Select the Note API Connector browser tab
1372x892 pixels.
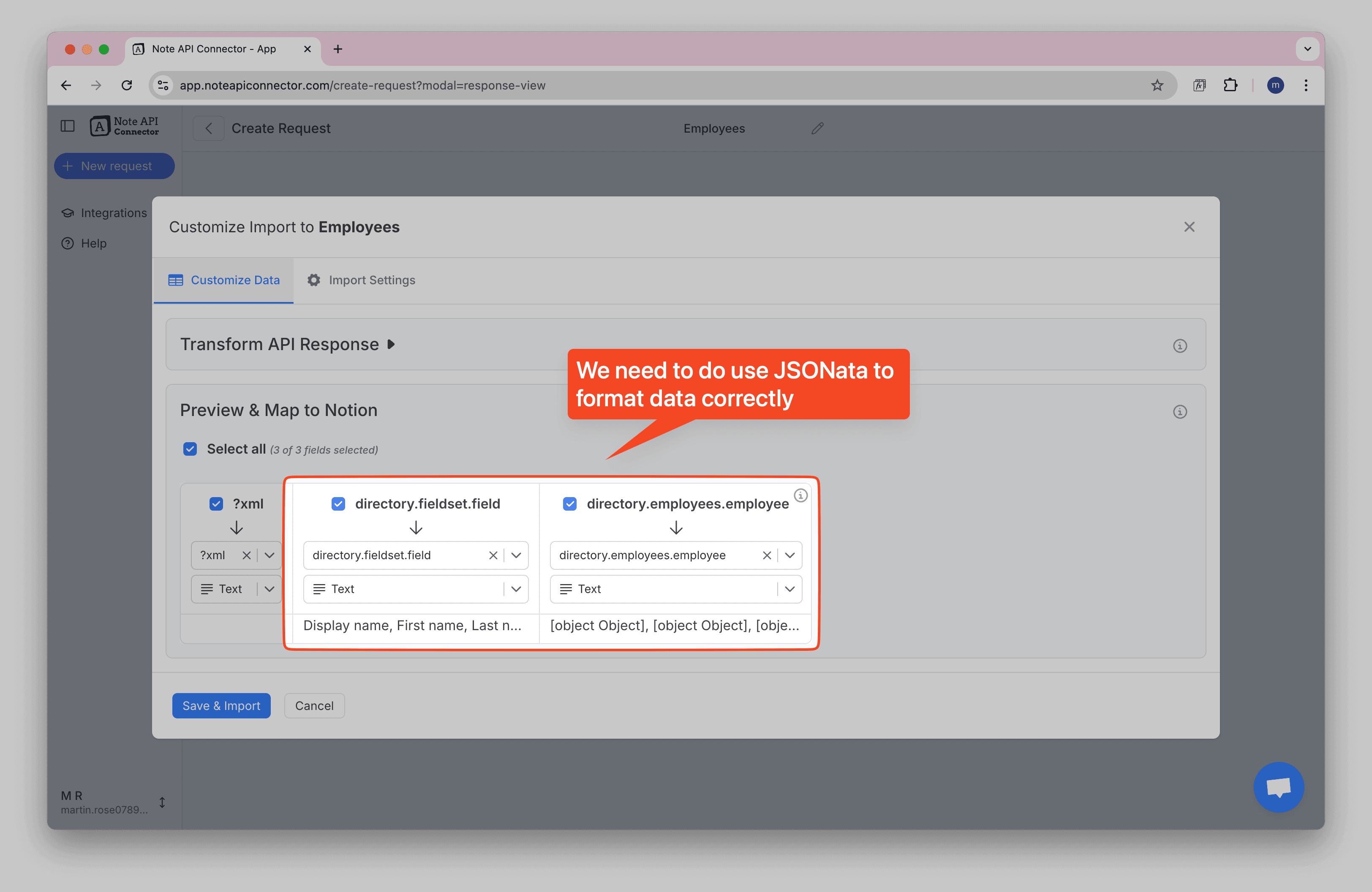(222, 49)
